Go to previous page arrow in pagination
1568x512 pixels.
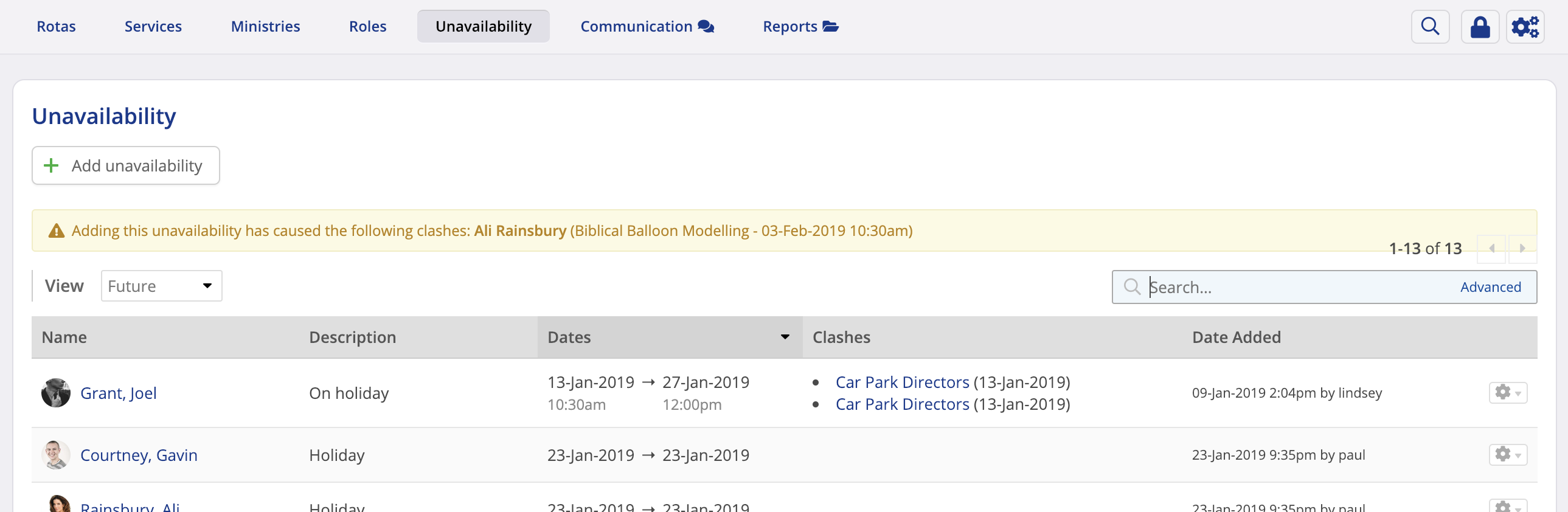(x=1492, y=248)
